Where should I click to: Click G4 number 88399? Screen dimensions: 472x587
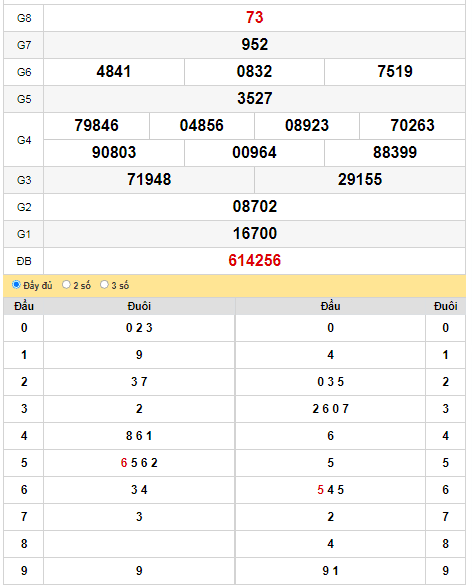coord(395,152)
